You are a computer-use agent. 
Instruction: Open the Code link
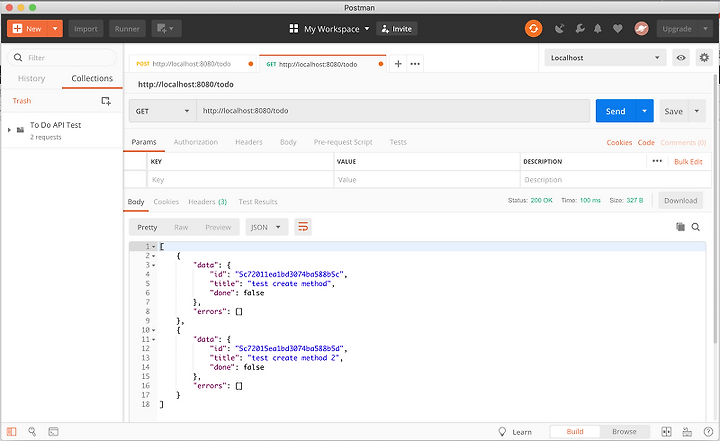(646, 142)
